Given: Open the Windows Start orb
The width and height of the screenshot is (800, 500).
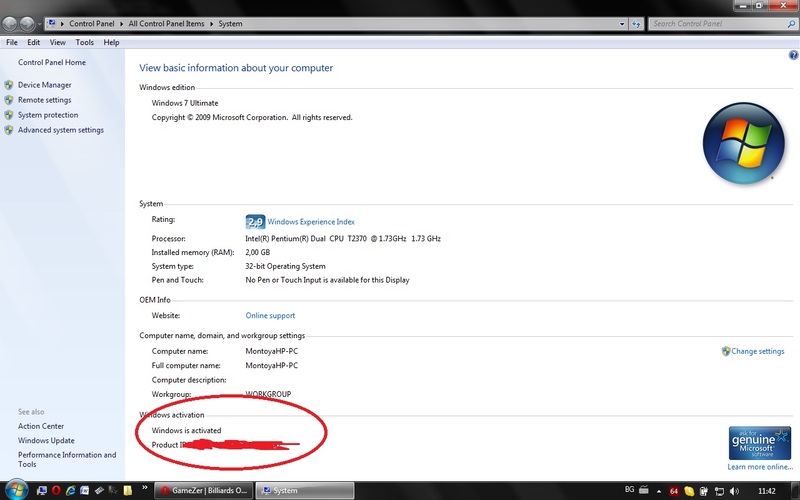Looking at the screenshot, I should coord(16,490).
